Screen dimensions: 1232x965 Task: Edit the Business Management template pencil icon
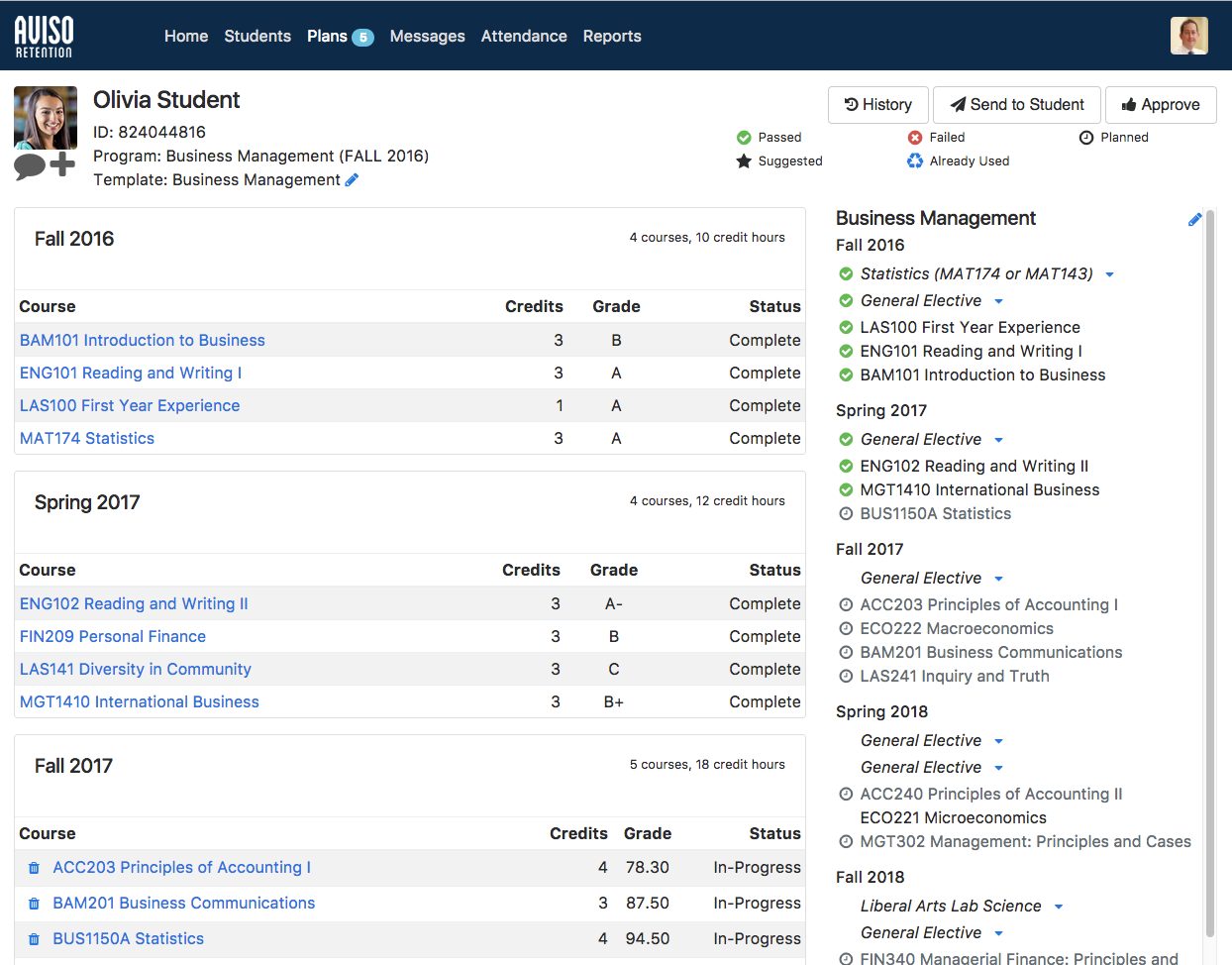coord(352,179)
